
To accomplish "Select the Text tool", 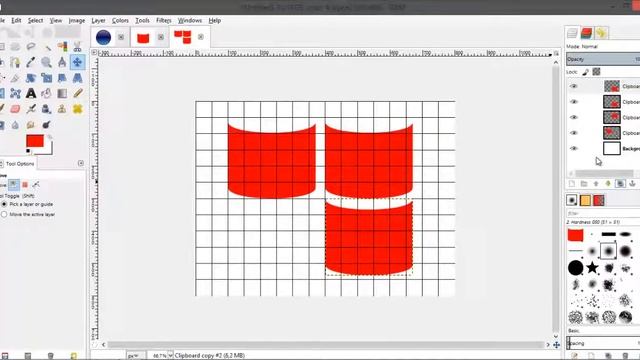I will (31, 93).
